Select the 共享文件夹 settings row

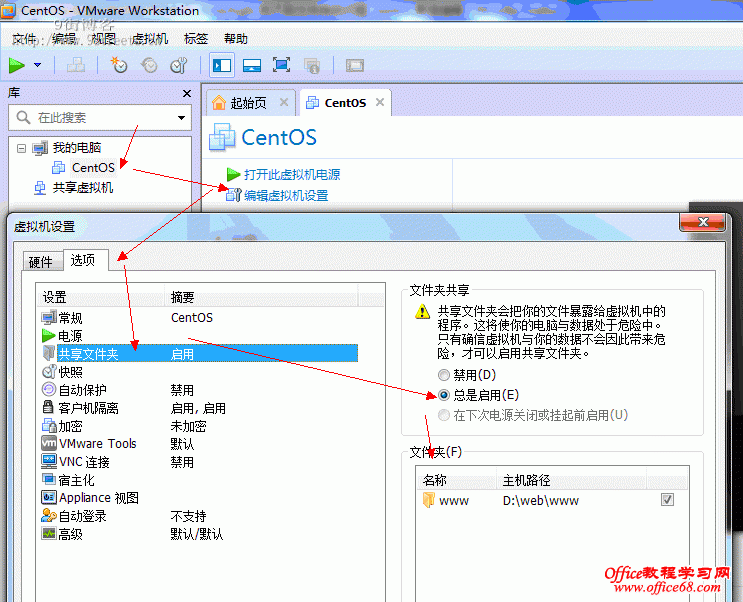[199, 354]
